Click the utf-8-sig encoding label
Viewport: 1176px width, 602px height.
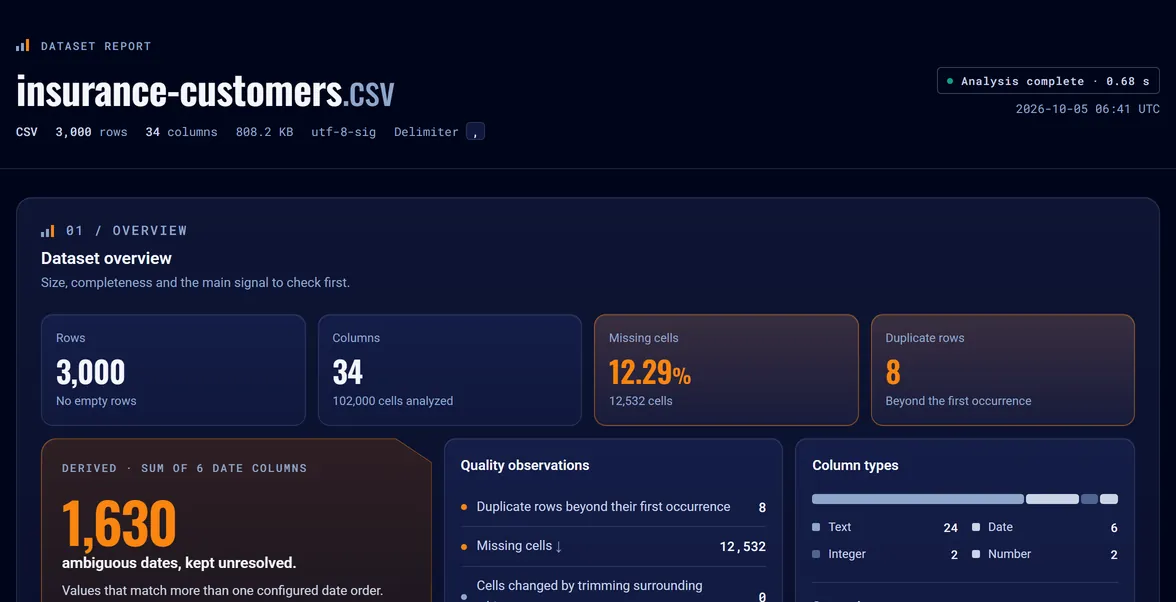344,132
